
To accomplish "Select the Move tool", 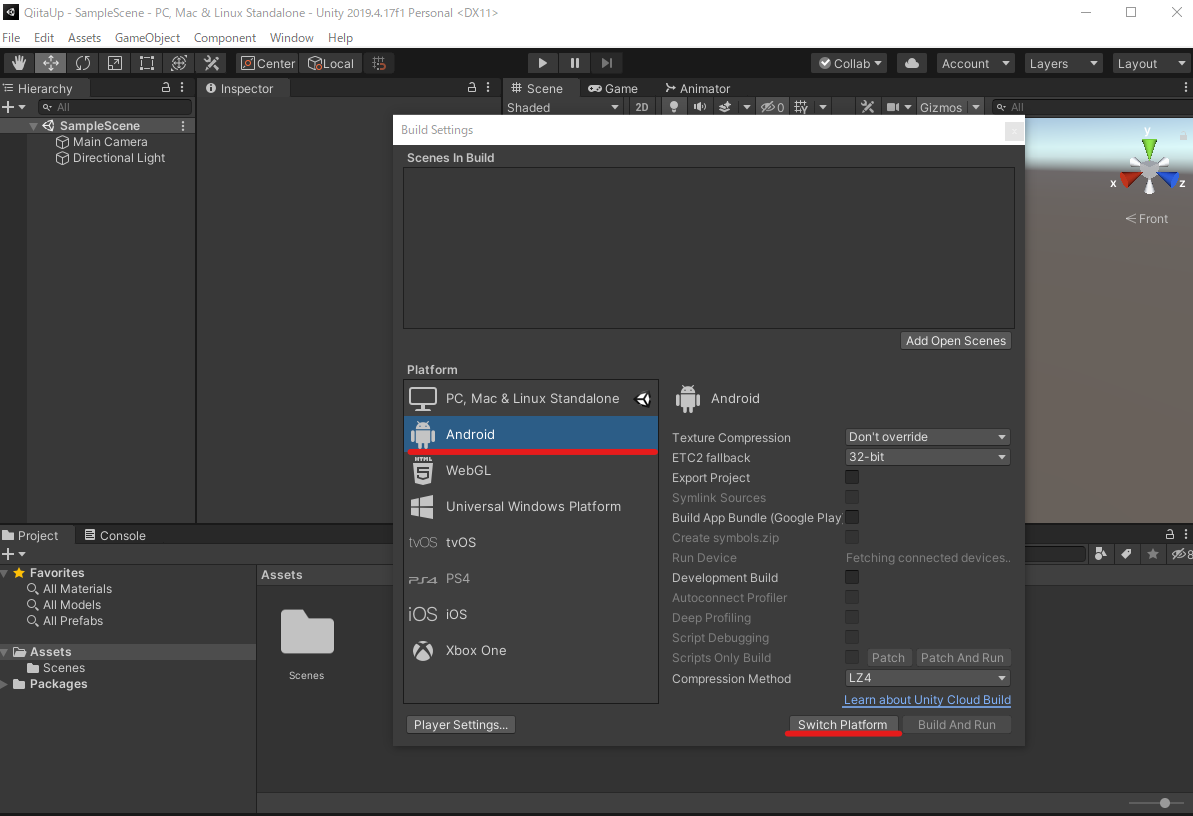I will [x=50, y=63].
